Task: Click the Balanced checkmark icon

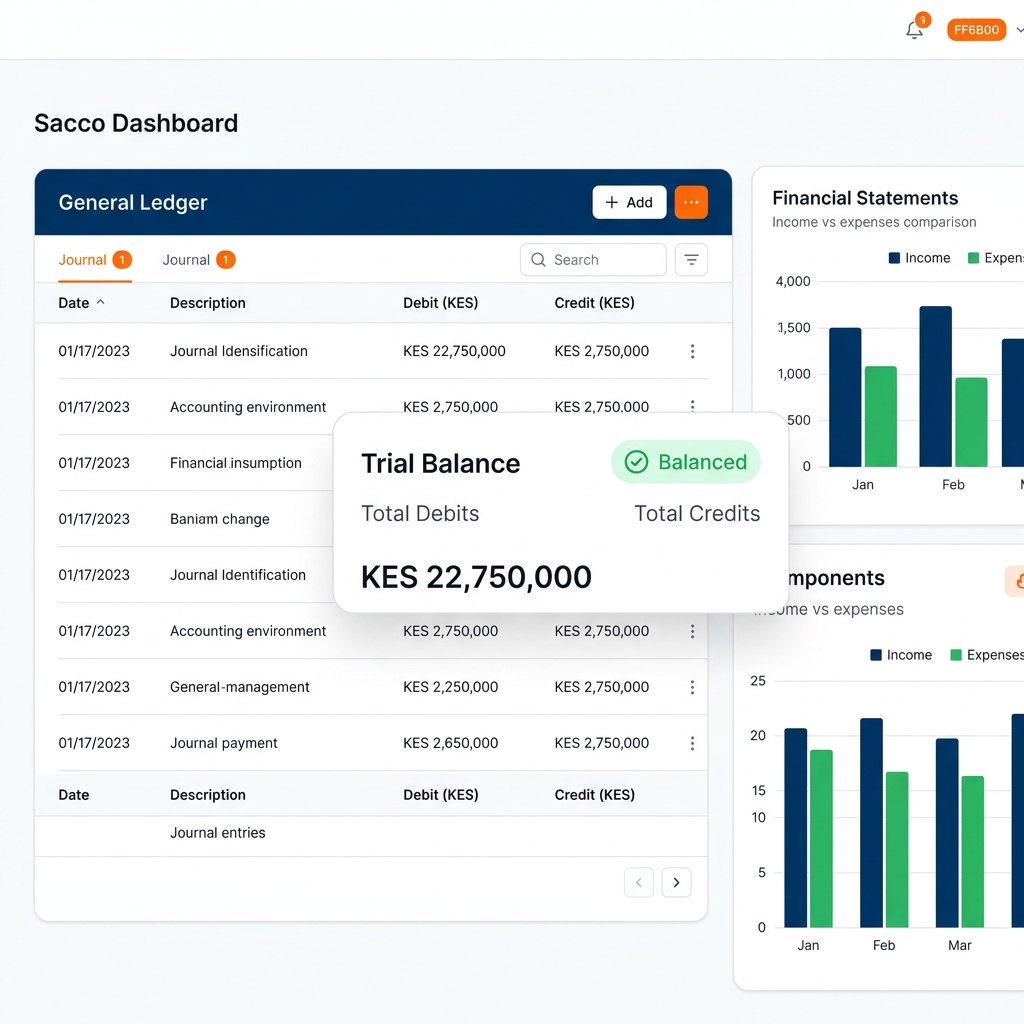Action: [636, 462]
